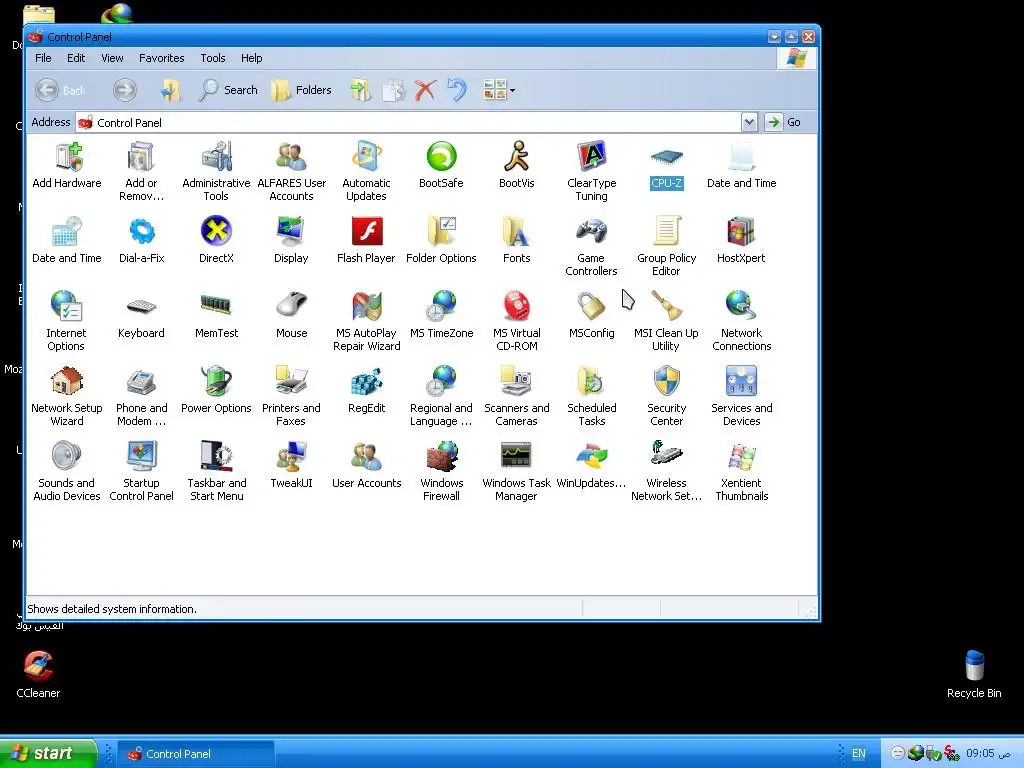1024x768 pixels.
Task: Open Folder Options icon
Action: (x=441, y=240)
